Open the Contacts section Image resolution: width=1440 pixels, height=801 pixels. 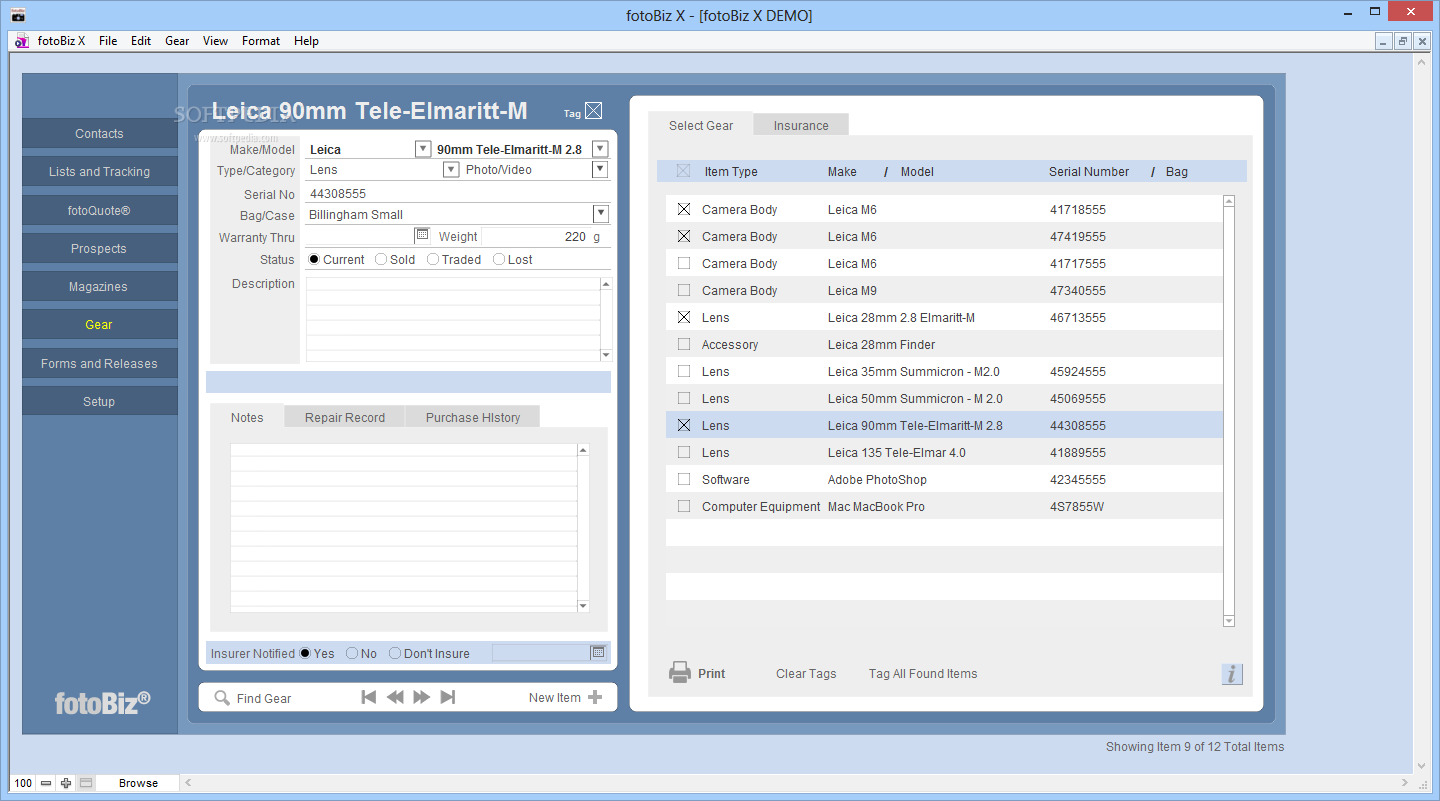99,133
